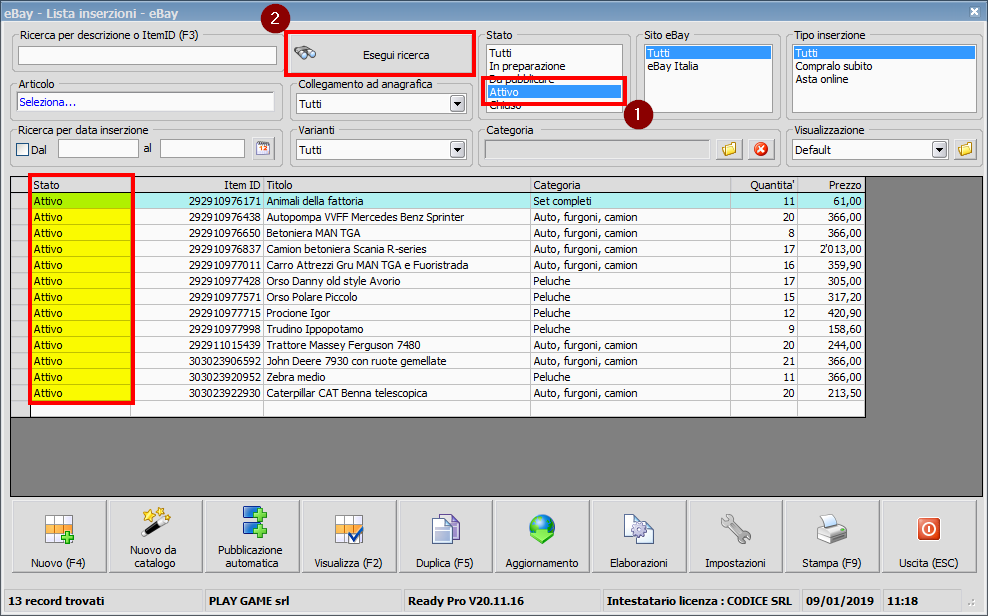Click Item ID 292910976171 cell
Image resolution: width=988 pixels, height=616 pixels.
click(197, 202)
